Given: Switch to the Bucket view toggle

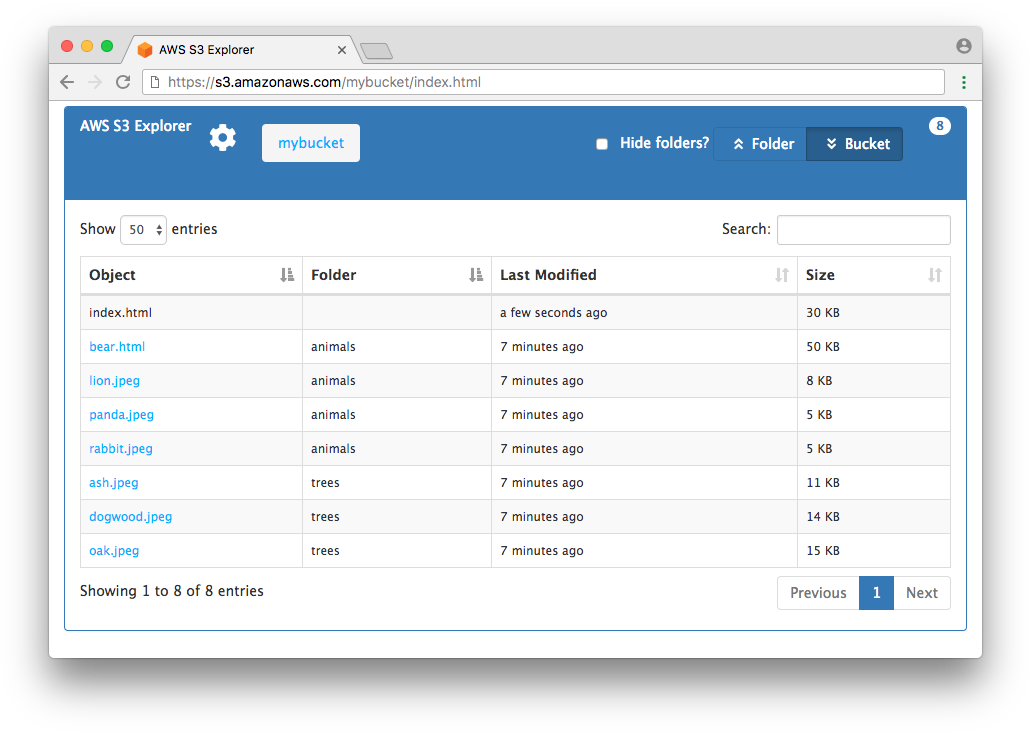Looking at the screenshot, I should click(855, 144).
